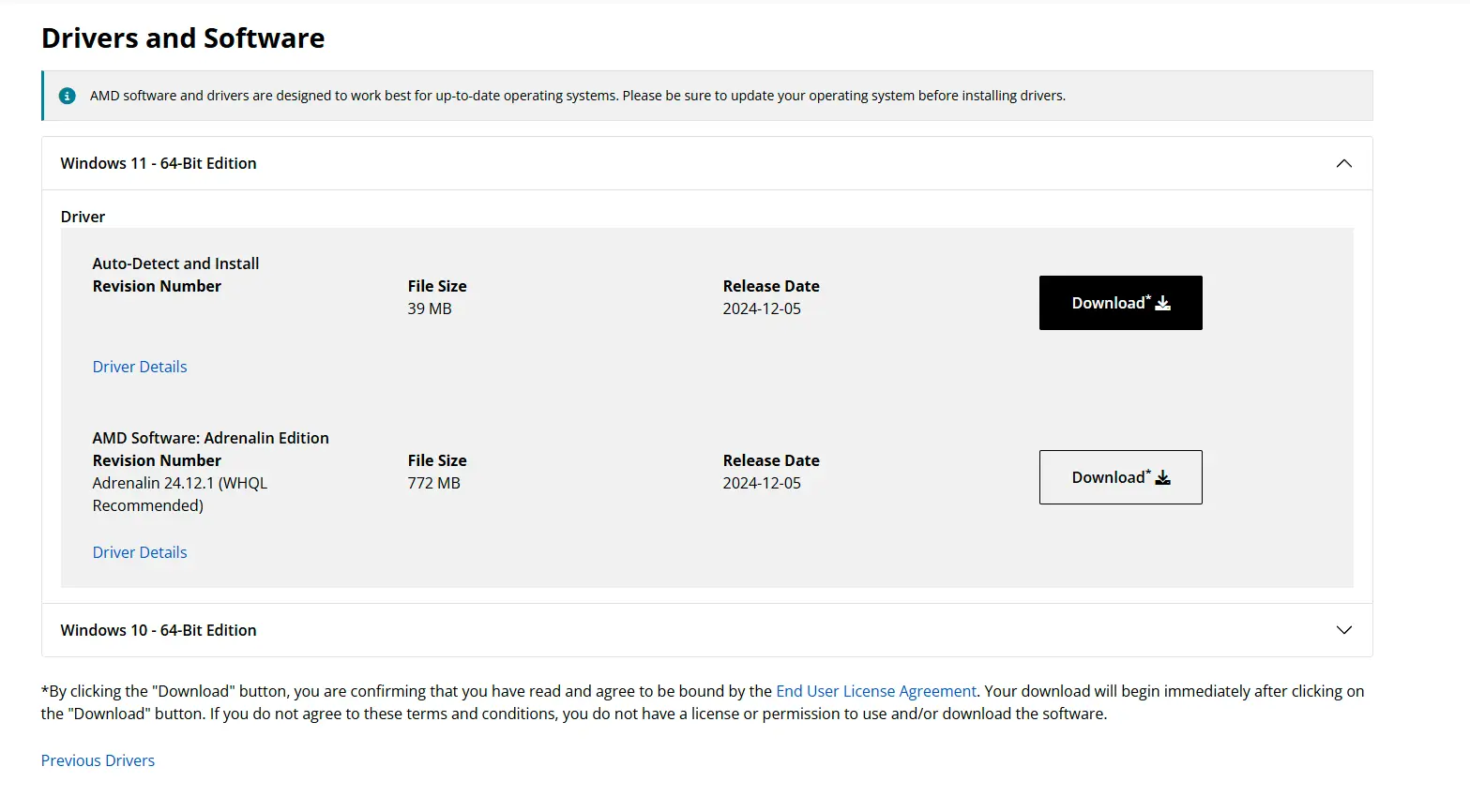Select the 'Drivers and Software' heading
Screen dimensions: 1470x812
click(x=183, y=38)
